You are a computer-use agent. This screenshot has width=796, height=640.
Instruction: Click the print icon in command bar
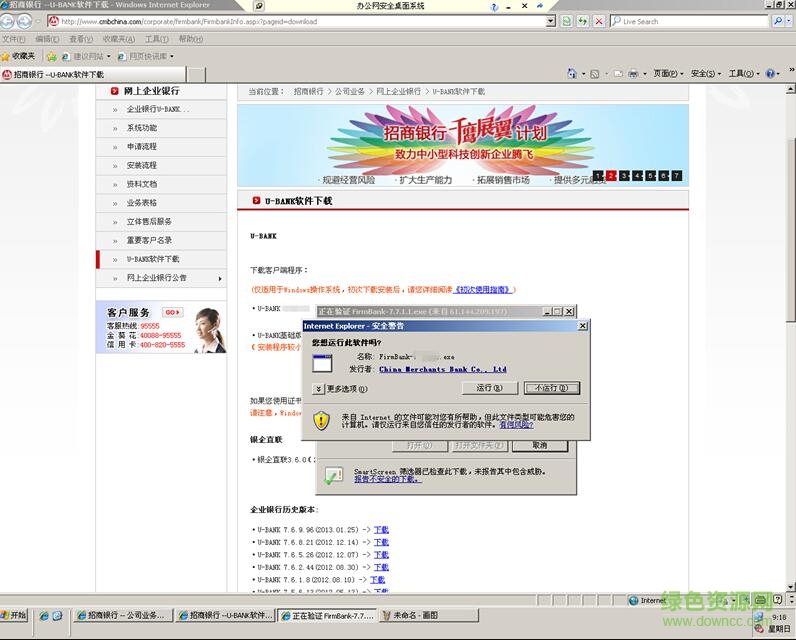pyautogui.click(x=633, y=74)
